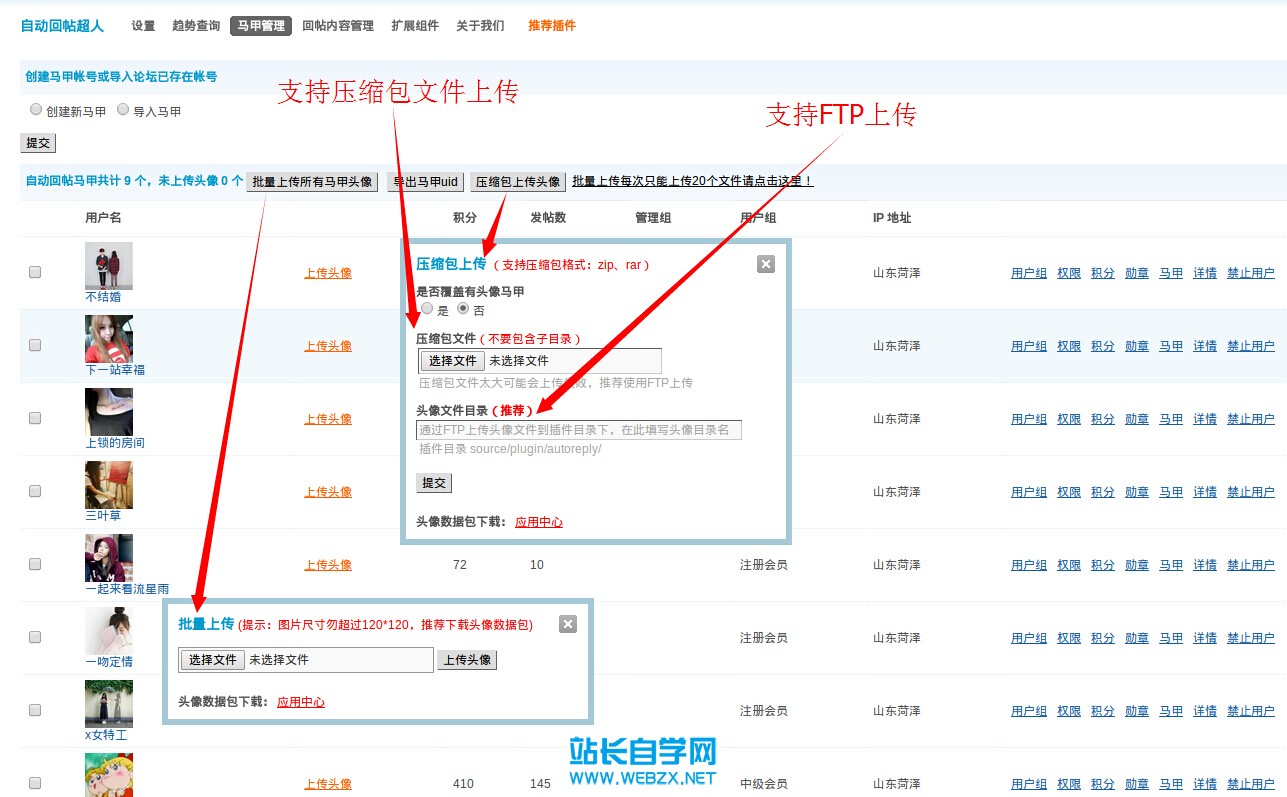The width and height of the screenshot is (1287, 797).
Task: Open the 趋势查询 tab
Action: tap(194, 27)
